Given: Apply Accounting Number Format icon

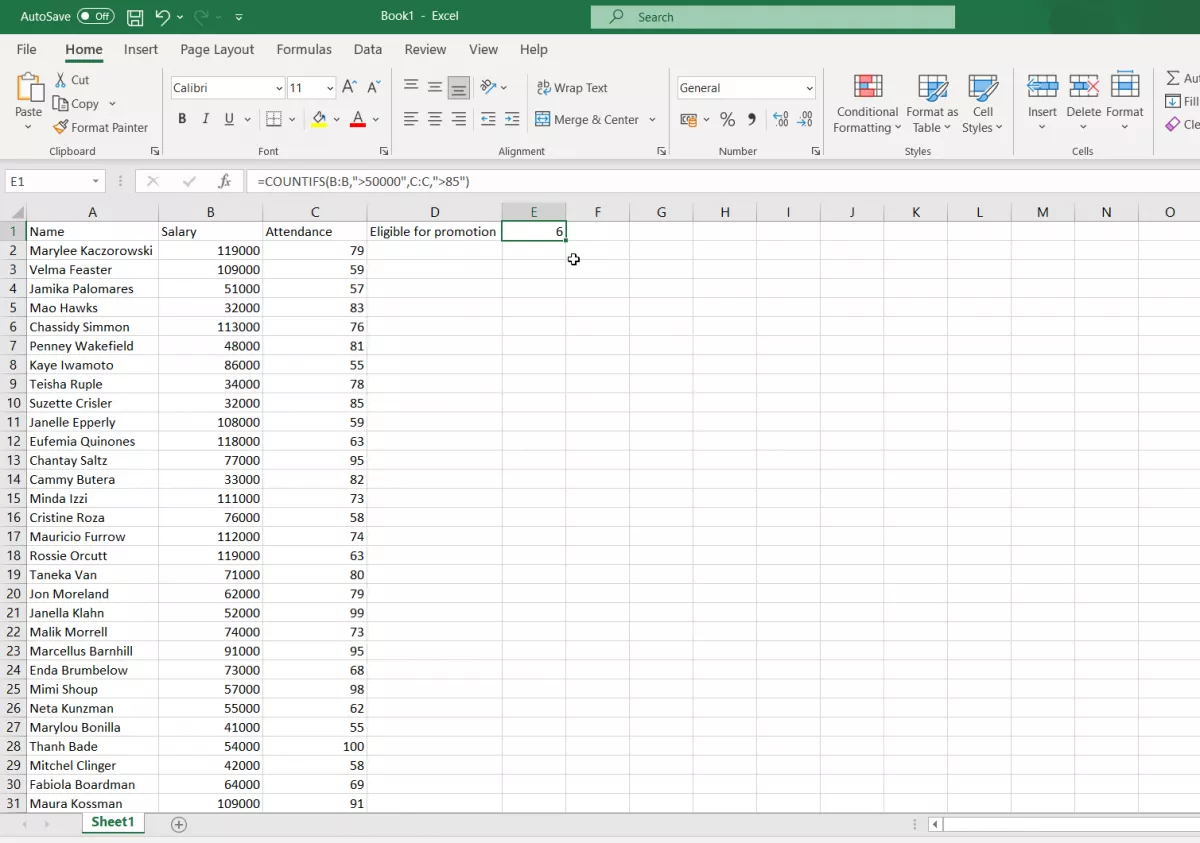Looking at the screenshot, I should [688, 119].
